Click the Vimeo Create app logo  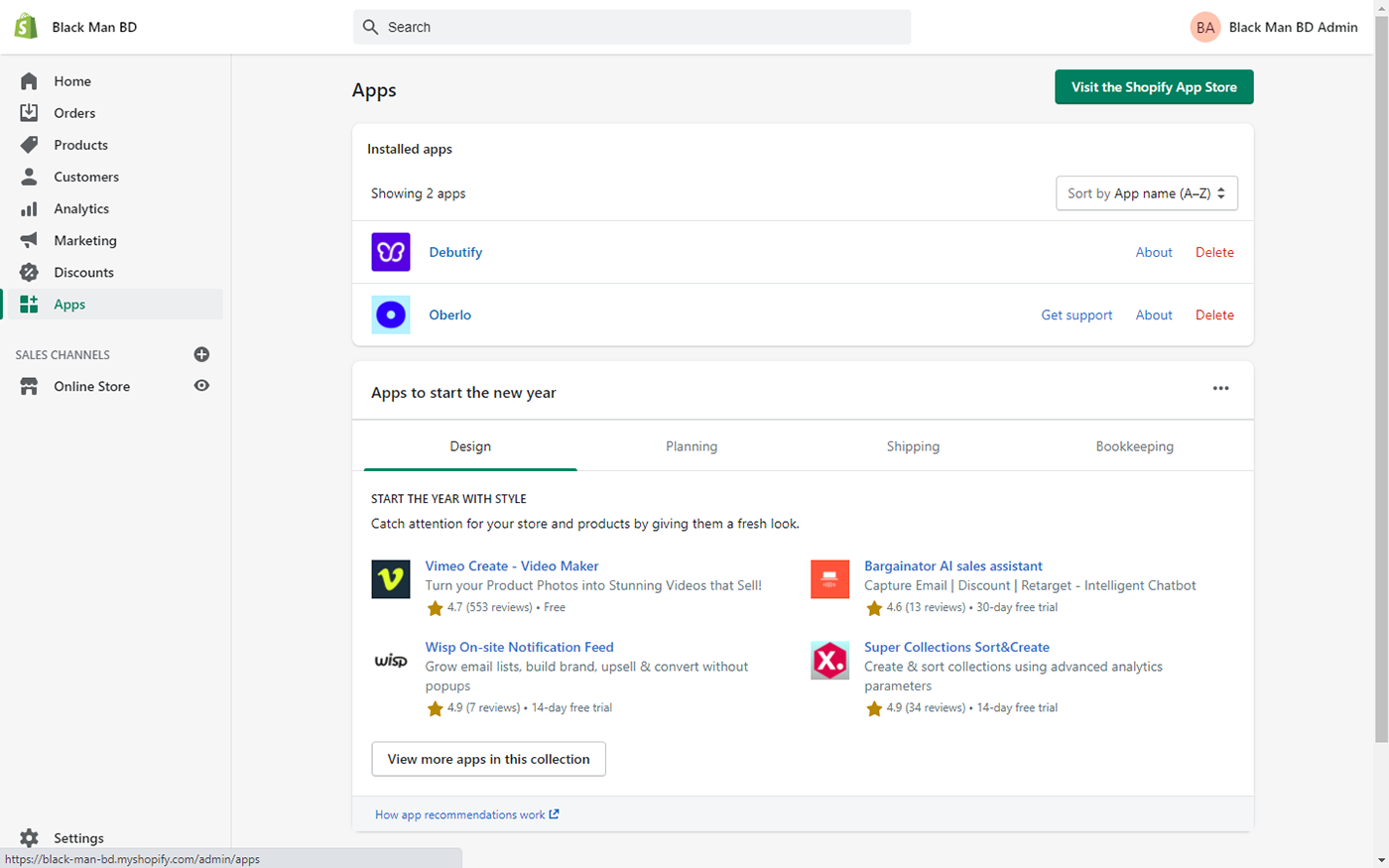391,579
